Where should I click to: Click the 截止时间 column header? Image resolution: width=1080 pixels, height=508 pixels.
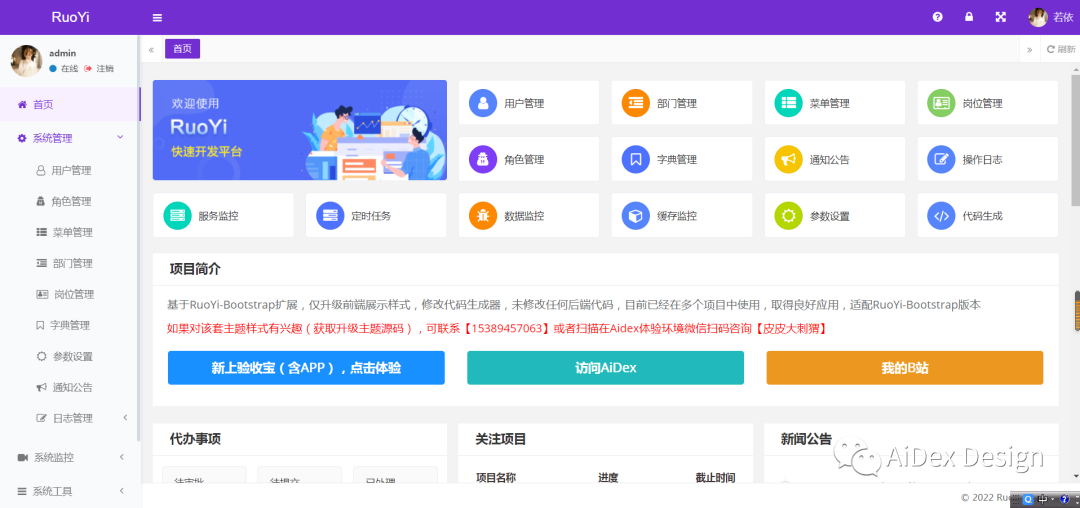click(x=715, y=478)
